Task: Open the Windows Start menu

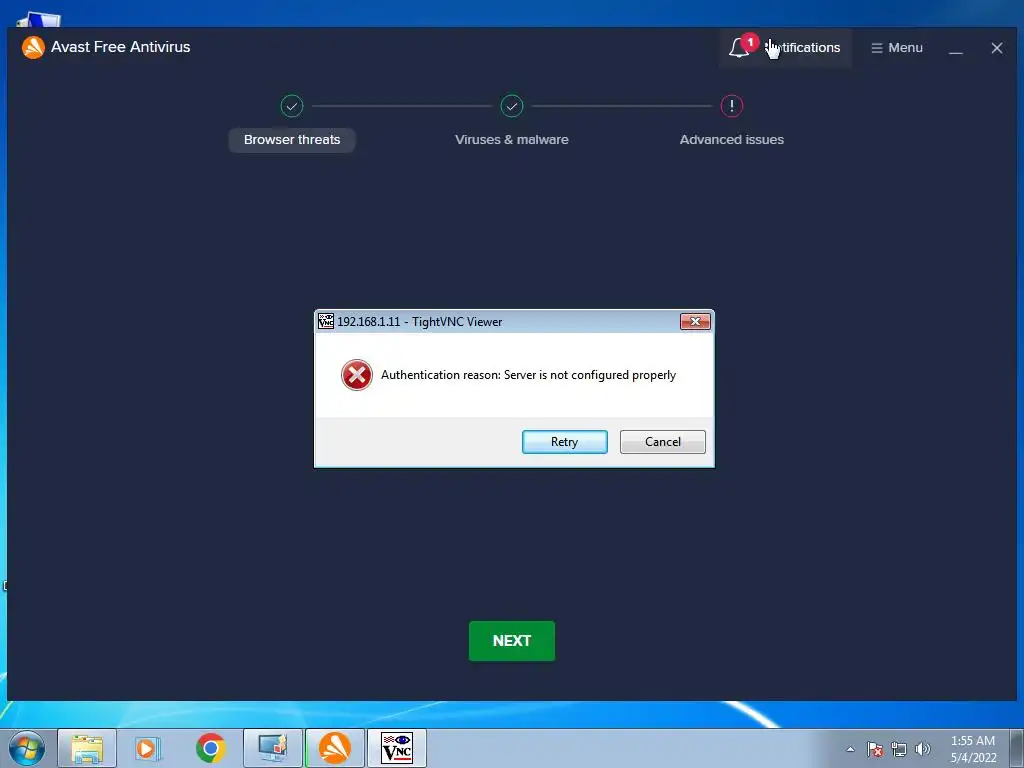Action: coord(27,748)
